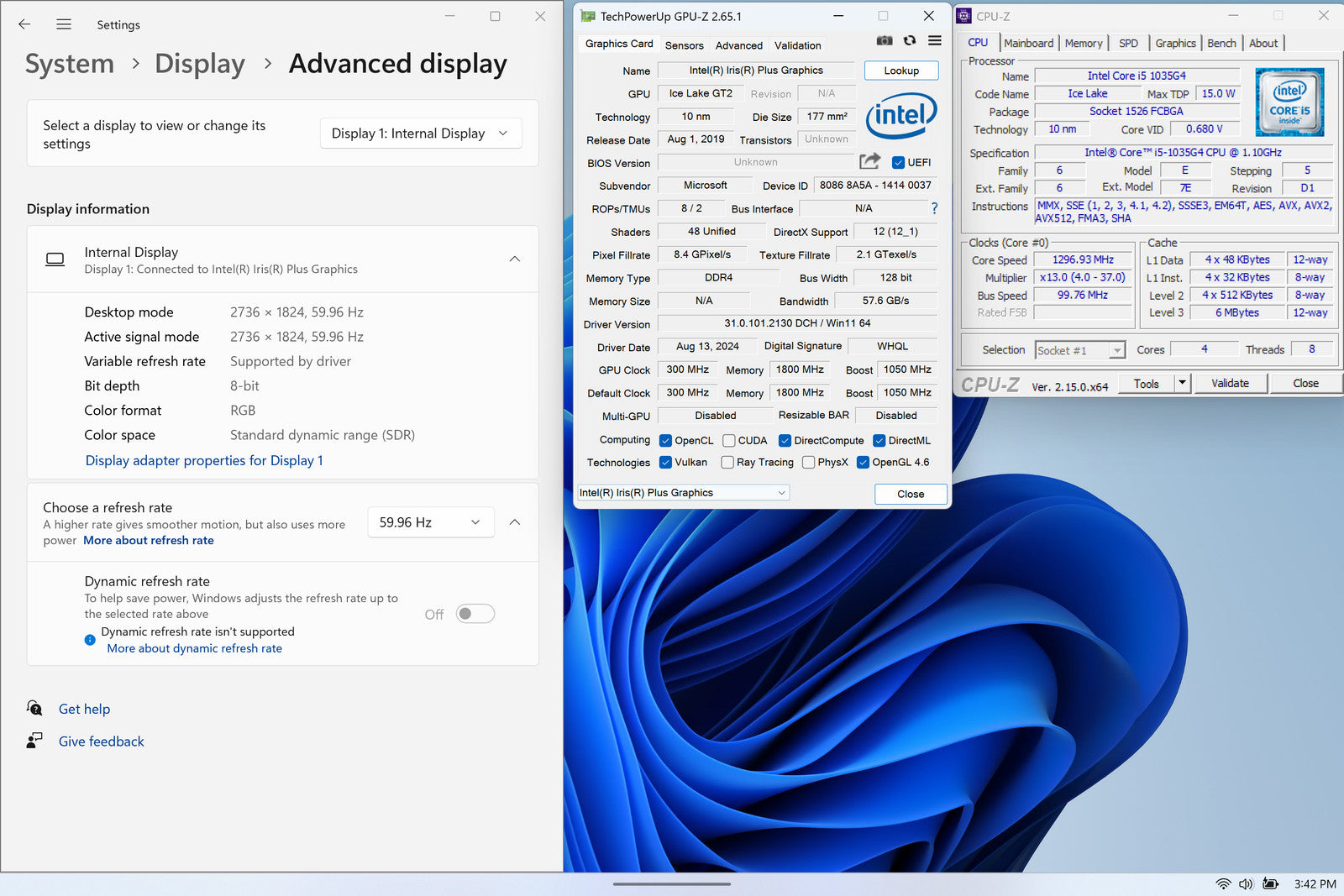Open the Settings hamburger navigation menu
The height and width of the screenshot is (896, 1344).
coord(64,24)
